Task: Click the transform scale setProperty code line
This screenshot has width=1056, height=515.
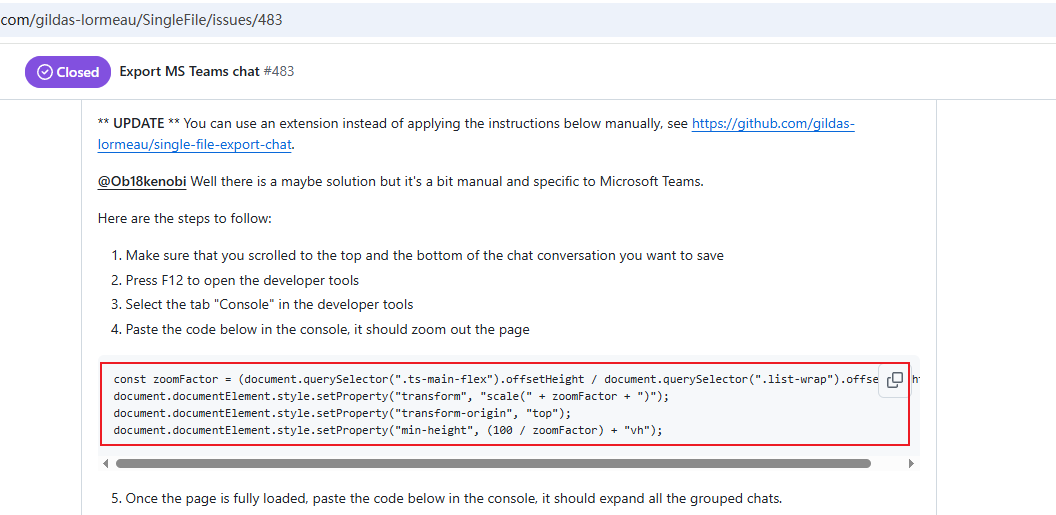Action: pos(391,396)
